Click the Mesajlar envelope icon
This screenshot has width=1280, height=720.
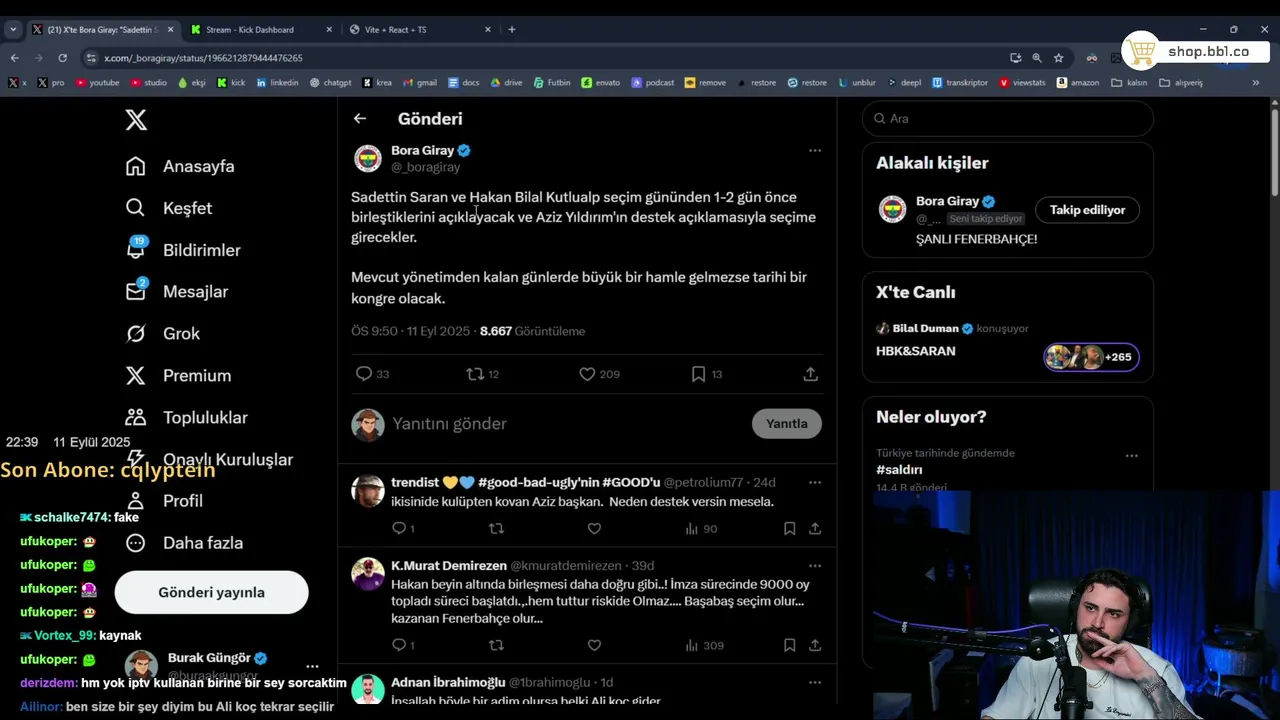[136, 292]
